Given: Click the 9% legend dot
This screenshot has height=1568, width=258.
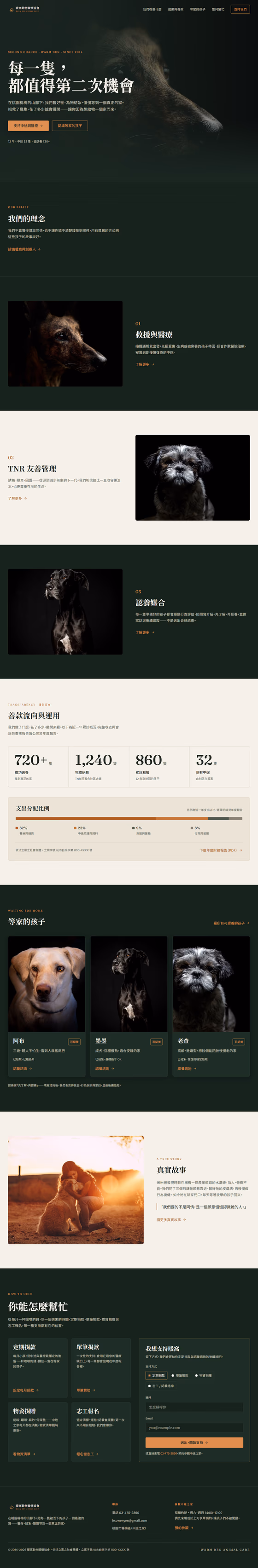Looking at the screenshot, I should (134, 828).
